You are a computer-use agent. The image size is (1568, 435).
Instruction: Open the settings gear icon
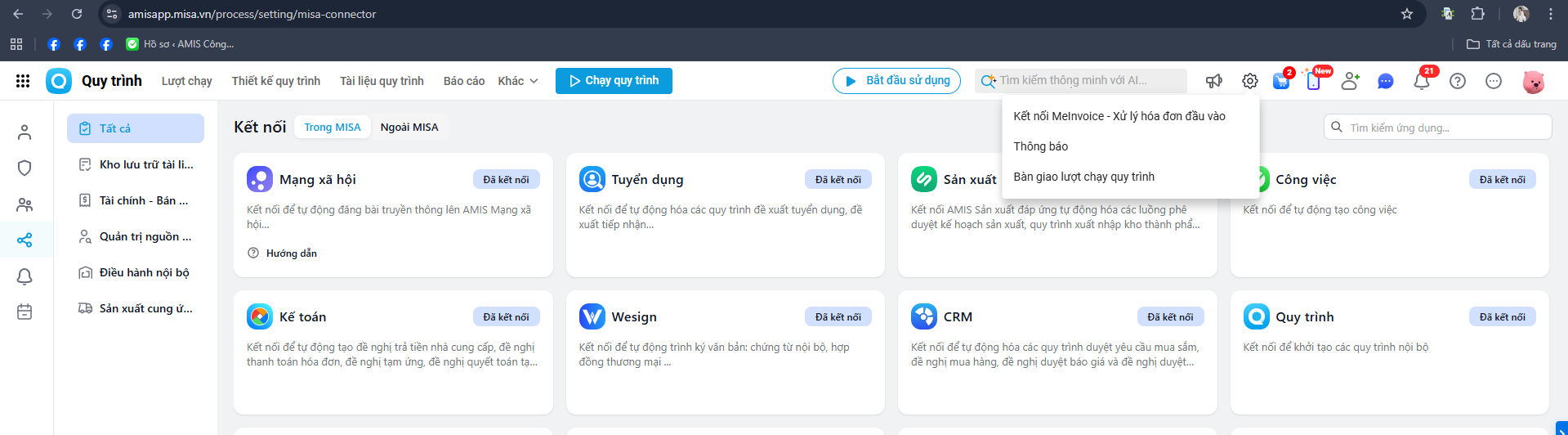point(1250,81)
